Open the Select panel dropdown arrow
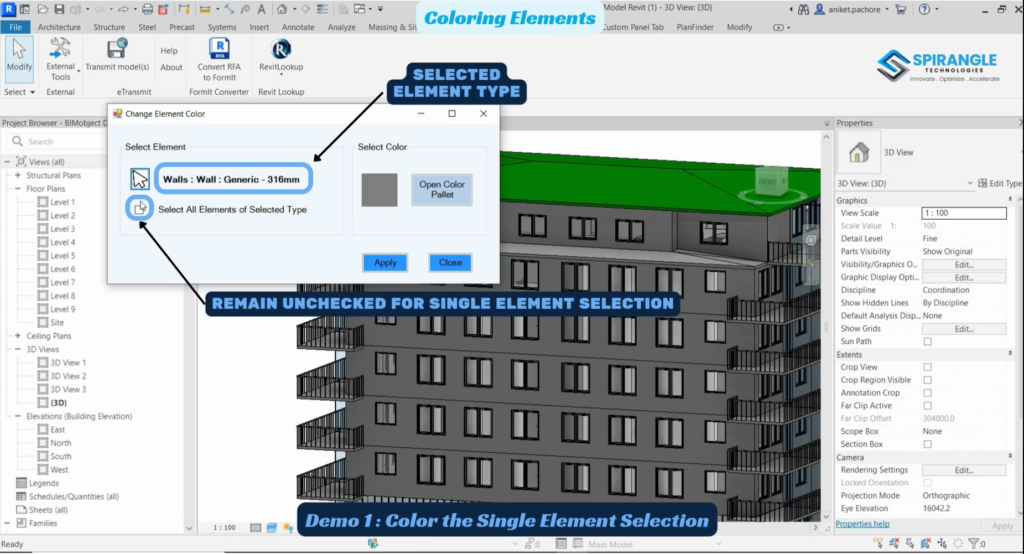 tap(33, 92)
